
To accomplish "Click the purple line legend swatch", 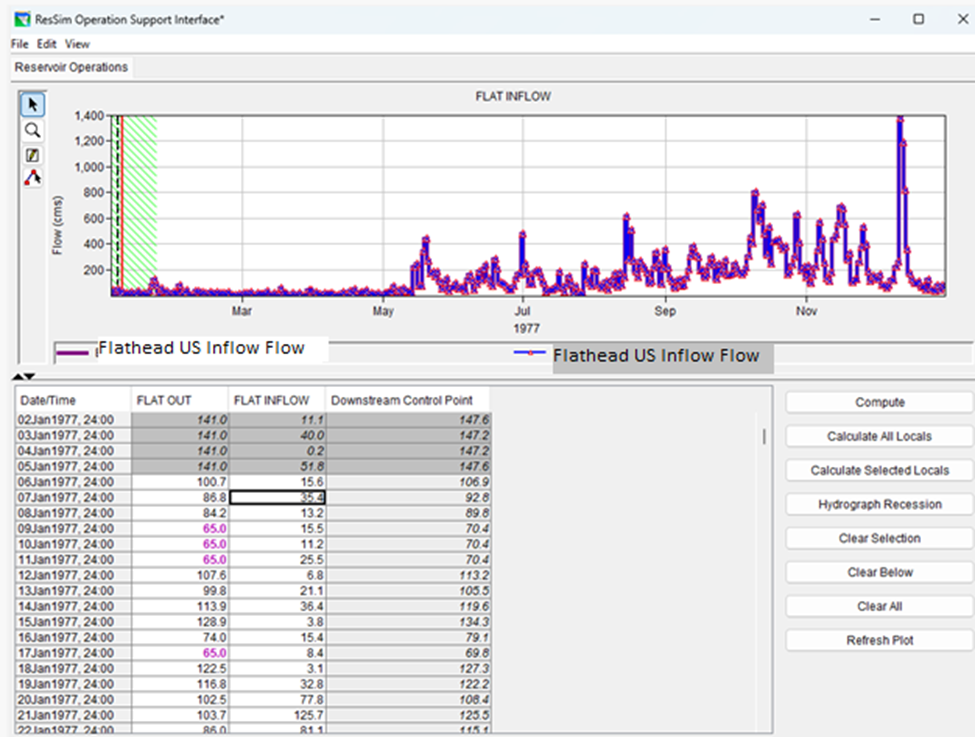I will [74, 352].
